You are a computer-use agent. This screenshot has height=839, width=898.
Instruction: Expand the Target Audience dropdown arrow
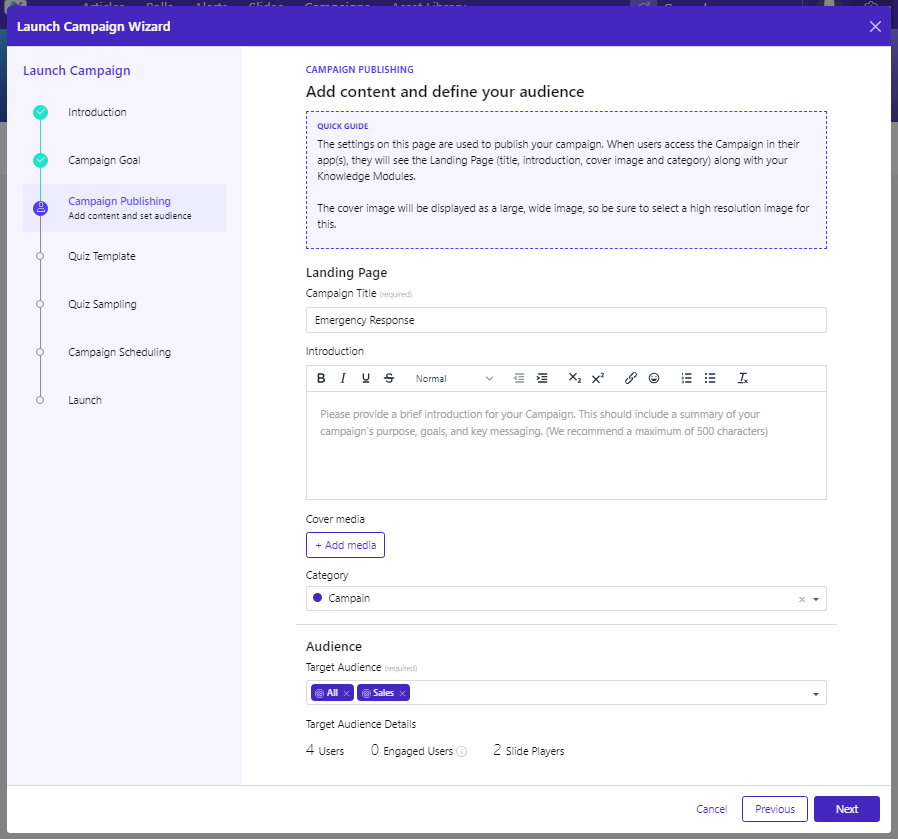(816, 694)
